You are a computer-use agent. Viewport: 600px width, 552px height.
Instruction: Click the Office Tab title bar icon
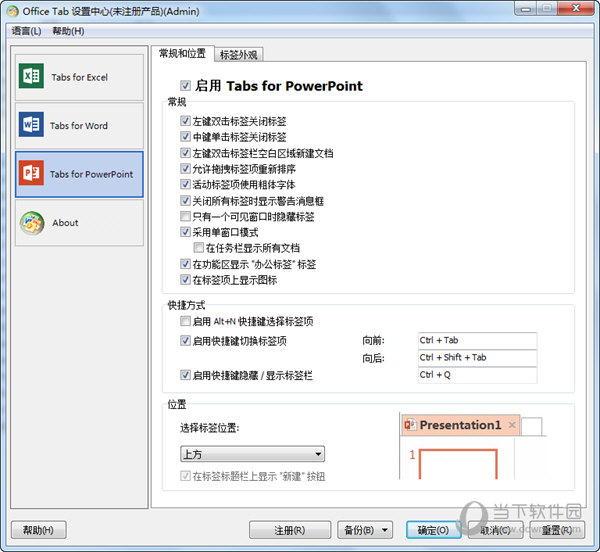point(13,11)
